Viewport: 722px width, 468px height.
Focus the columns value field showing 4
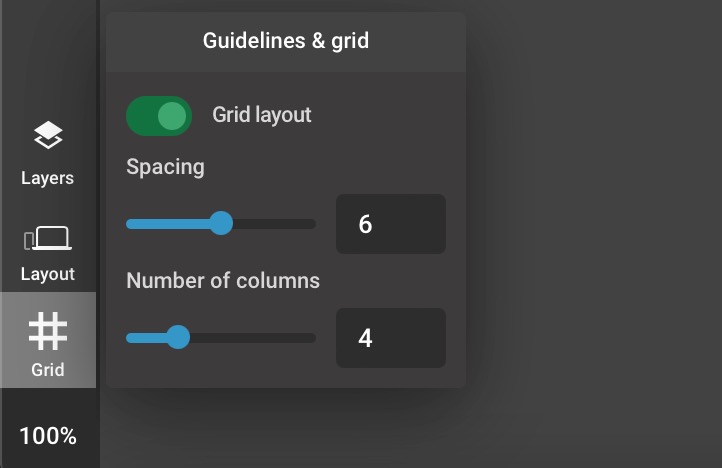click(x=391, y=338)
